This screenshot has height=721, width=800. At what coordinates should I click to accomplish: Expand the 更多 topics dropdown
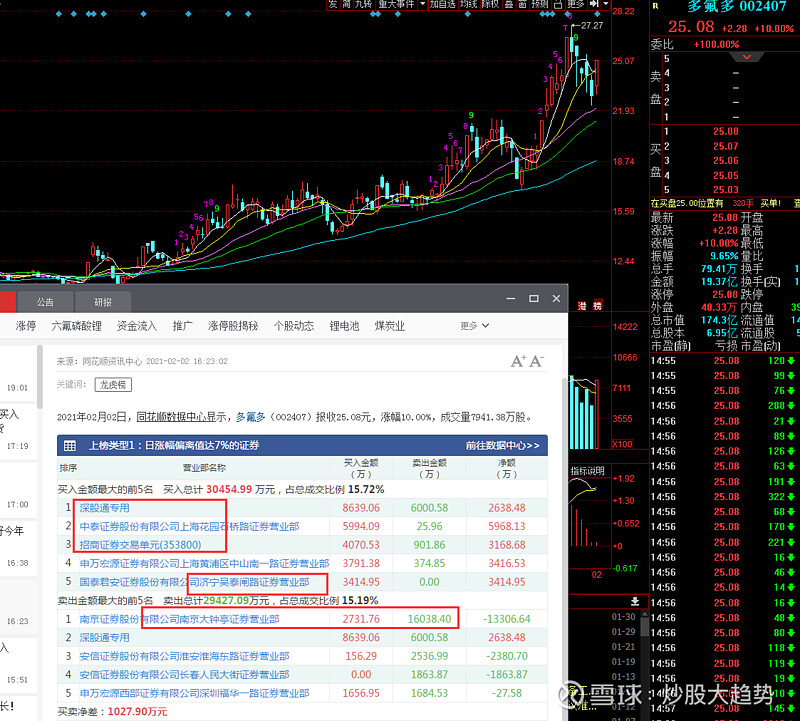click(x=474, y=326)
